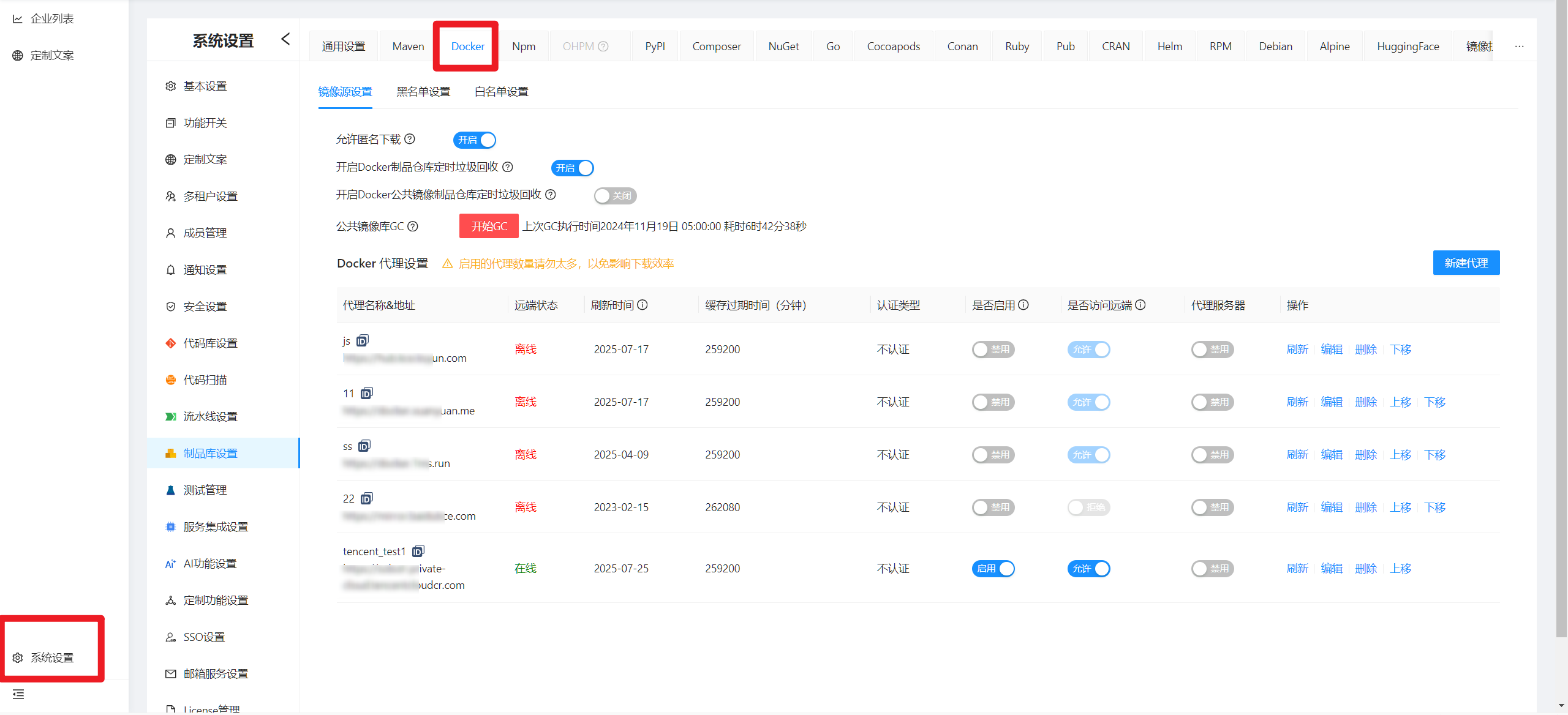1568x715 pixels.
Task: Enable Docker公共镜像制品仓库定时垃圾回收
Action: pos(615,195)
